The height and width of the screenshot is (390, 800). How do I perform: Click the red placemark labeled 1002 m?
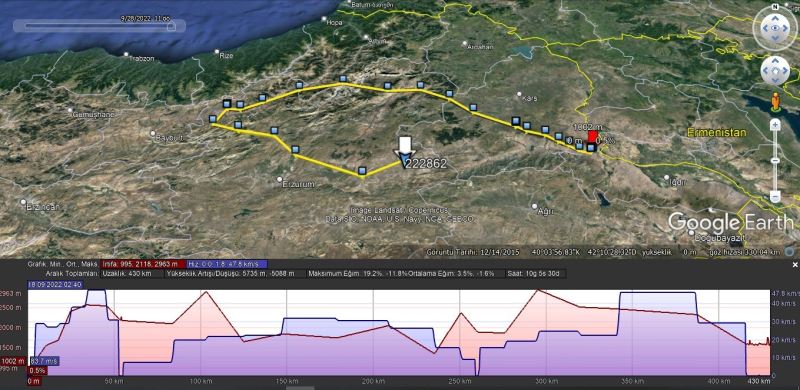point(593,137)
